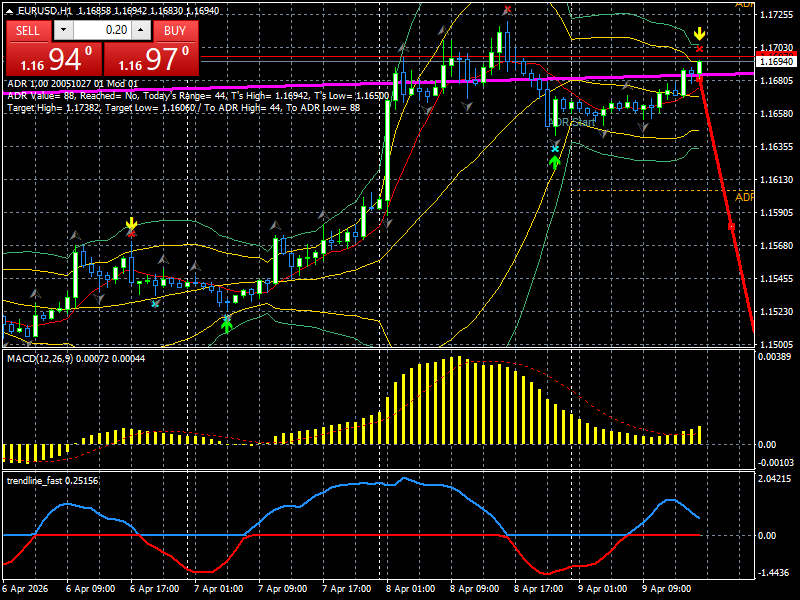Execute a buy order with the BUY button
The width and height of the screenshot is (800, 600).
point(175,31)
